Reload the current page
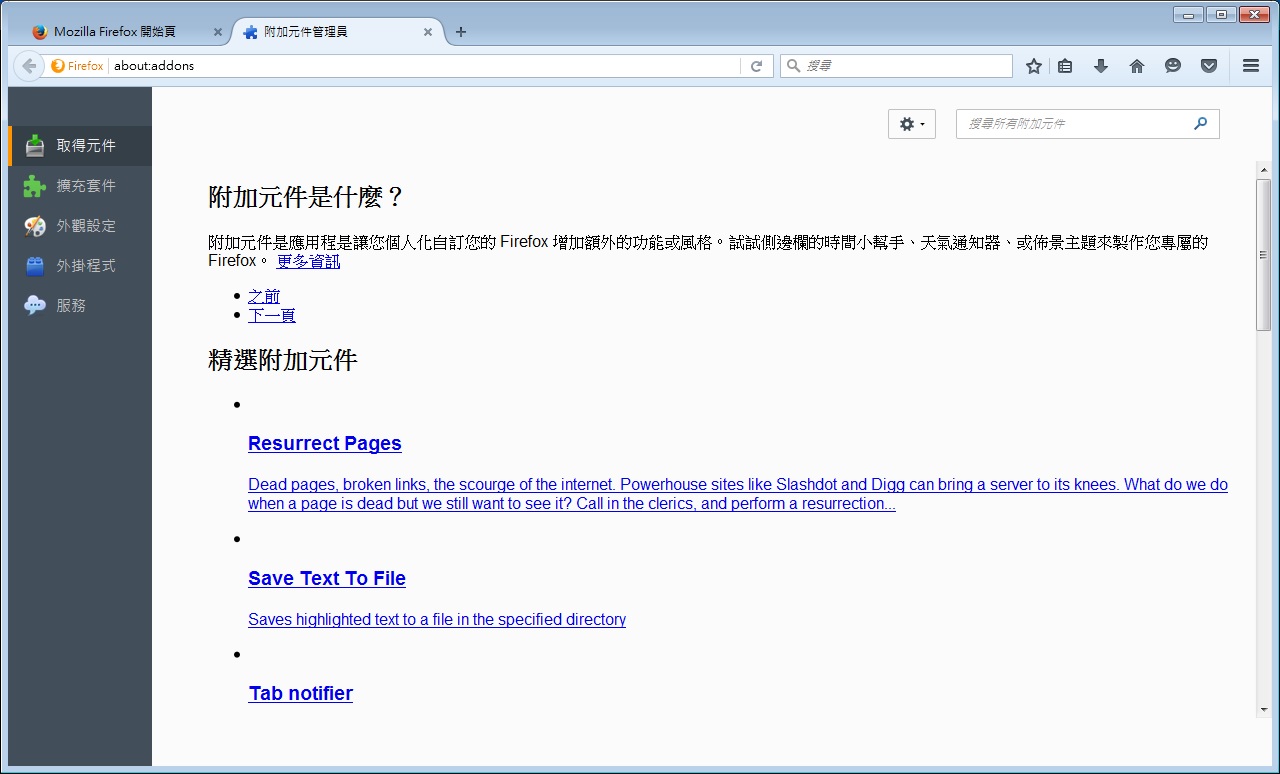 coord(757,66)
